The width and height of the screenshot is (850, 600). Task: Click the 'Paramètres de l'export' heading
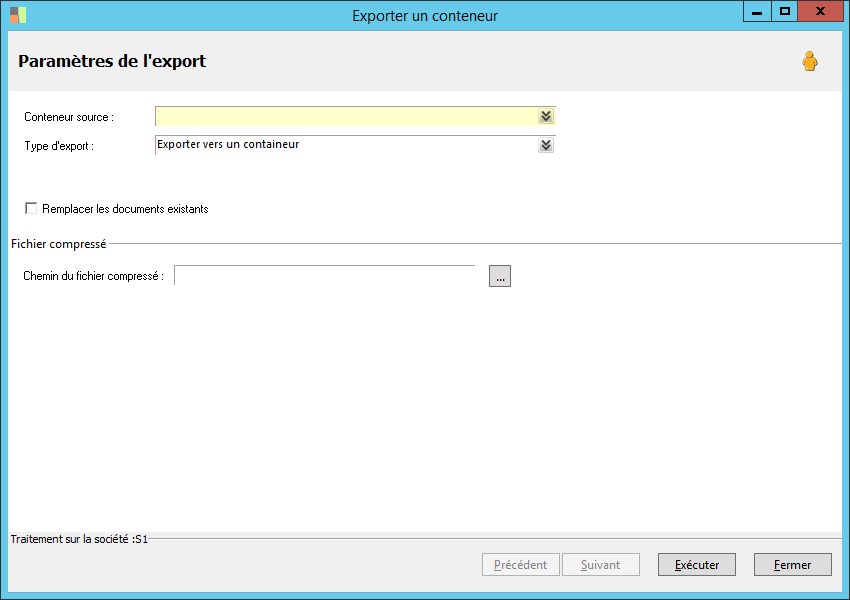(112, 61)
